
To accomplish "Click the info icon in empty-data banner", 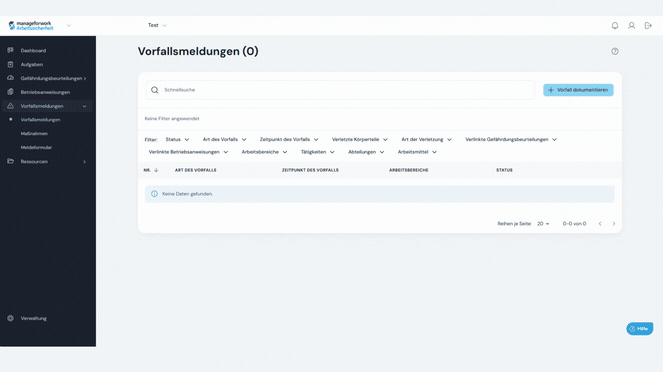I will pos(154,194).
